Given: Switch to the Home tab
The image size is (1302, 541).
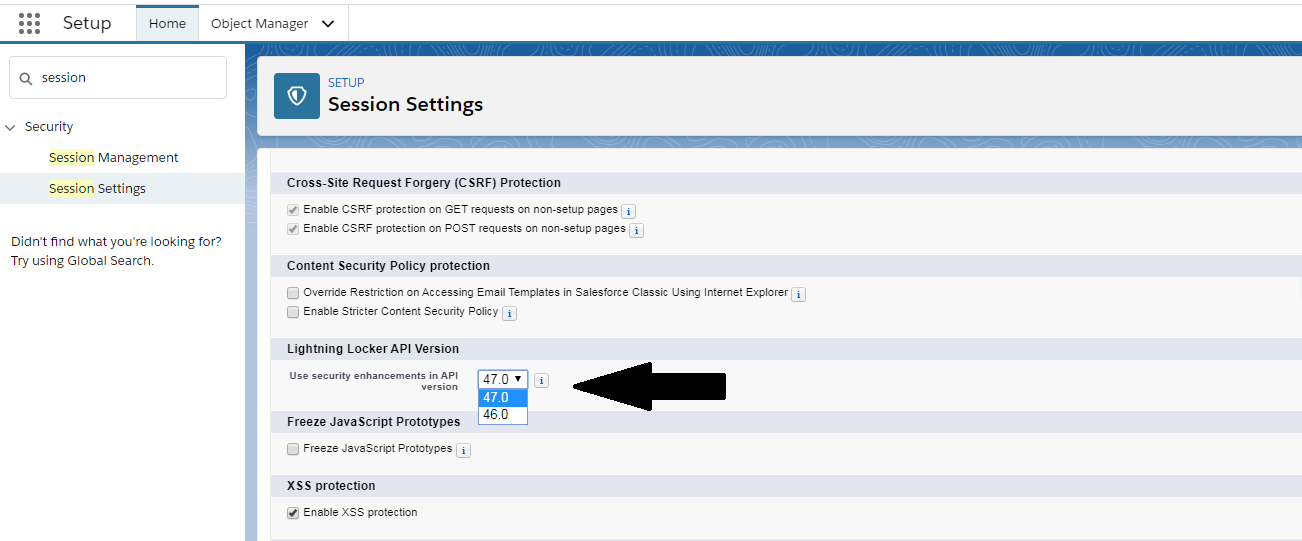Looking at the screenshot, I should (x=167, y=23).
